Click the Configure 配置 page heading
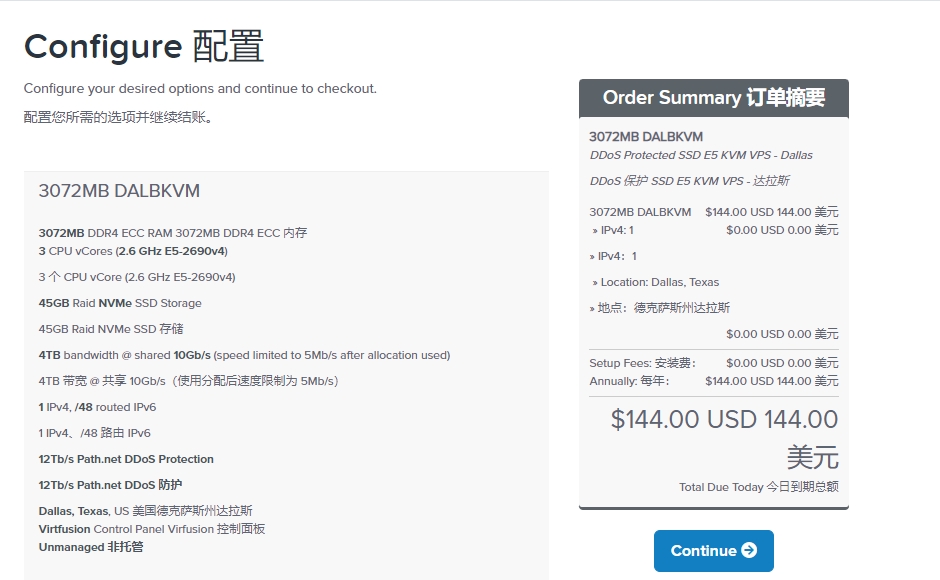The width and height of the screenshot is (940, 580). tap(143, 46)
